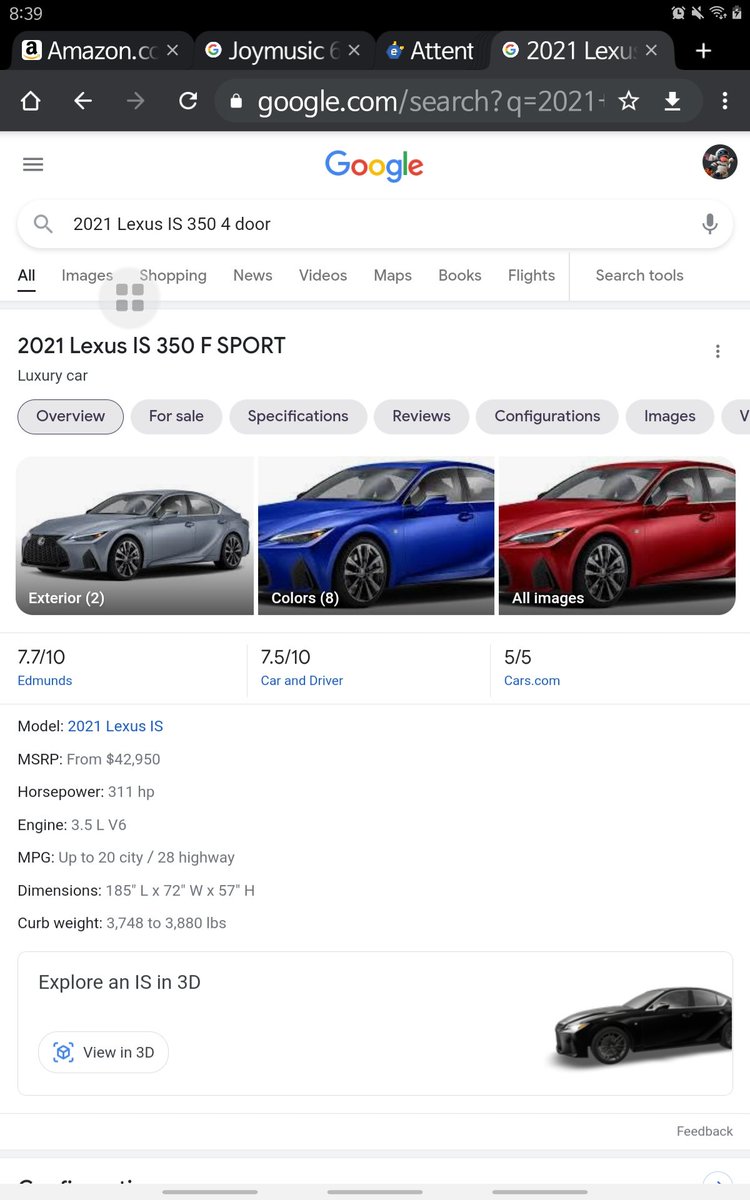Screen dimensions: 750x1200
Task: Open the Google hamburger menu
Action: point(33,164)
